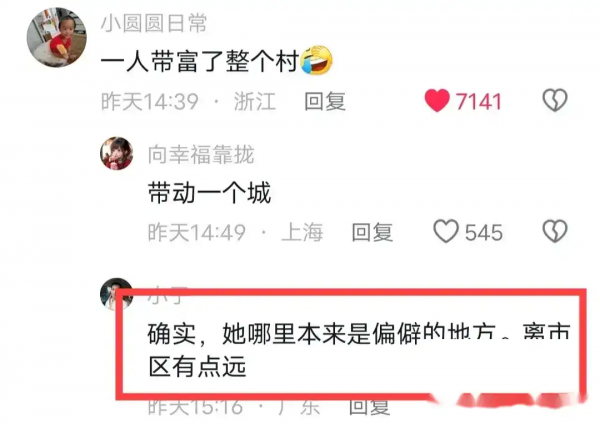The width and height of the screenshot is (600, 424).
Task: Open username 向幸福靠拢
Action: (x=201, y=155)
